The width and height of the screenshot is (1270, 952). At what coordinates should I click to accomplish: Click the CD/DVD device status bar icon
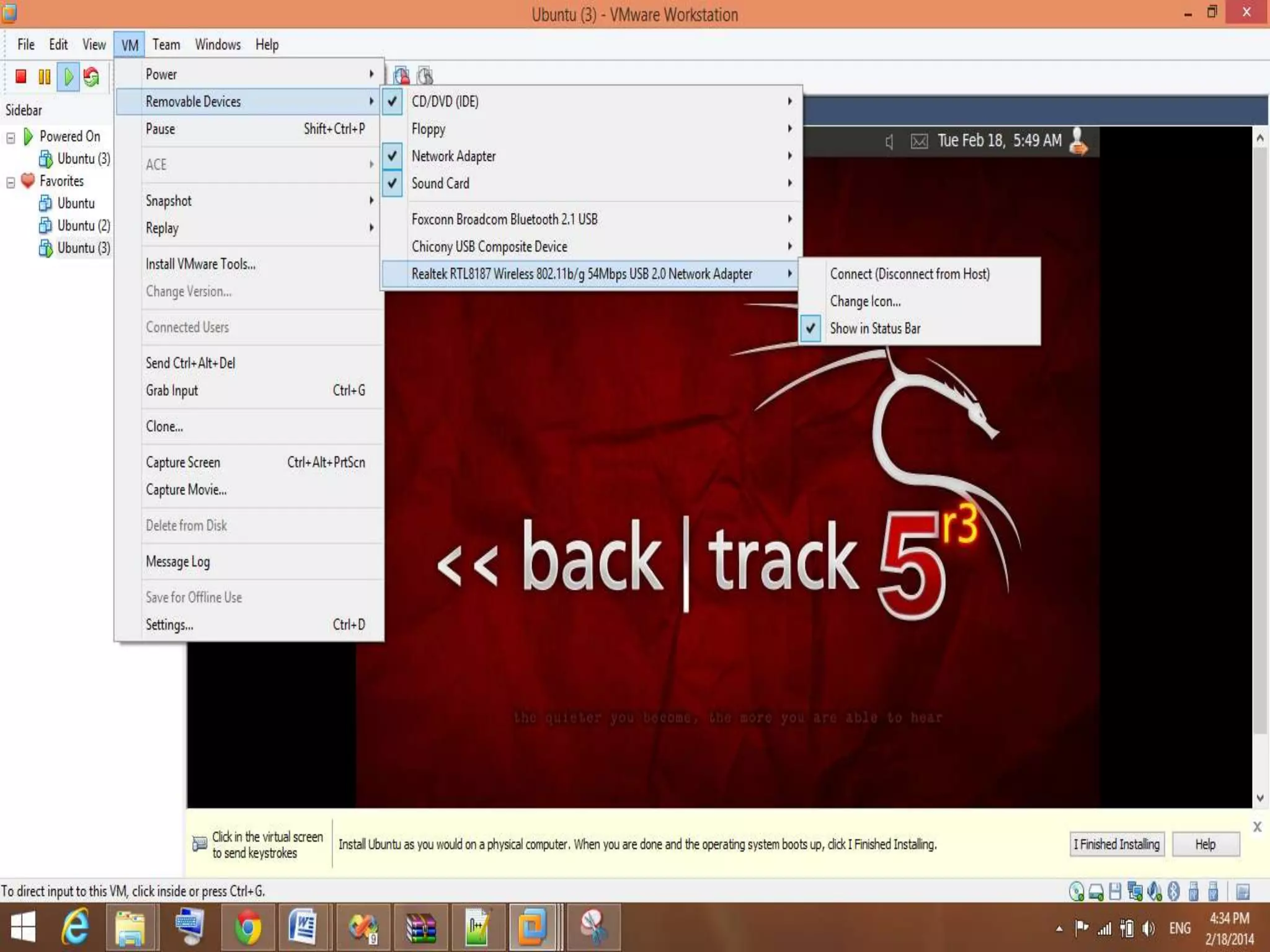[x=1077, y=892]
